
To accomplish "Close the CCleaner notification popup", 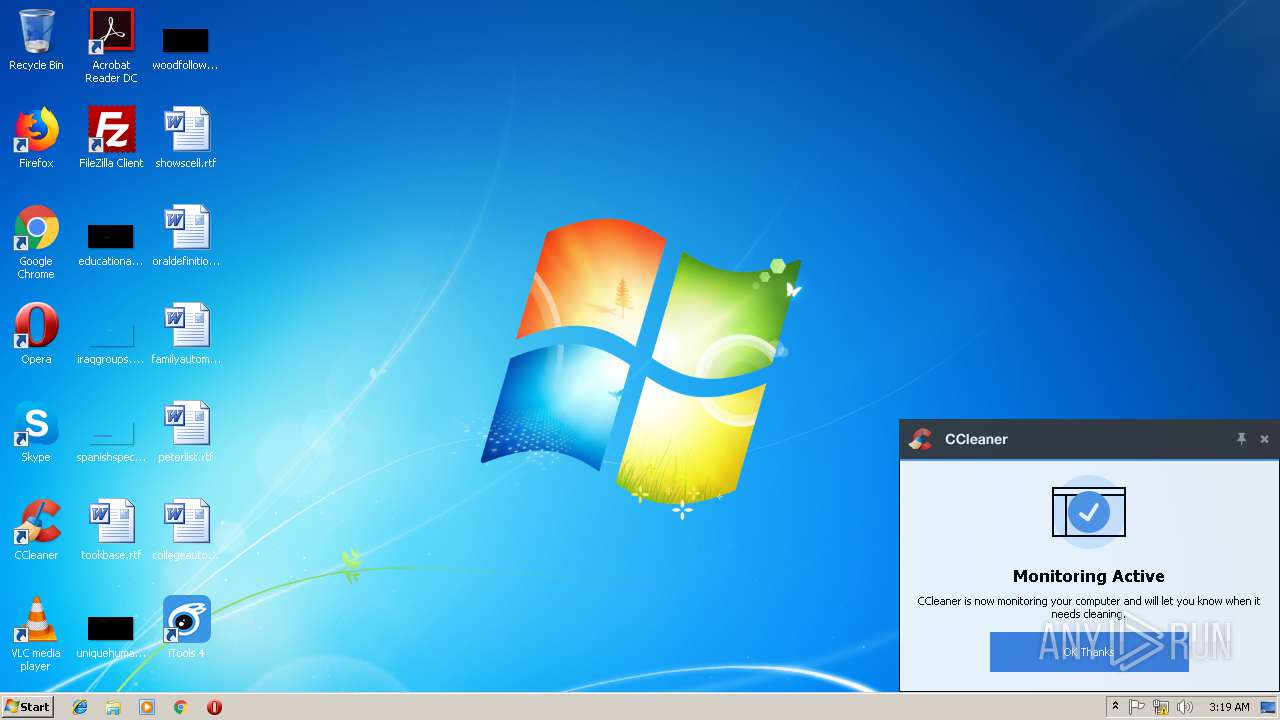I will click(1264, 439).
